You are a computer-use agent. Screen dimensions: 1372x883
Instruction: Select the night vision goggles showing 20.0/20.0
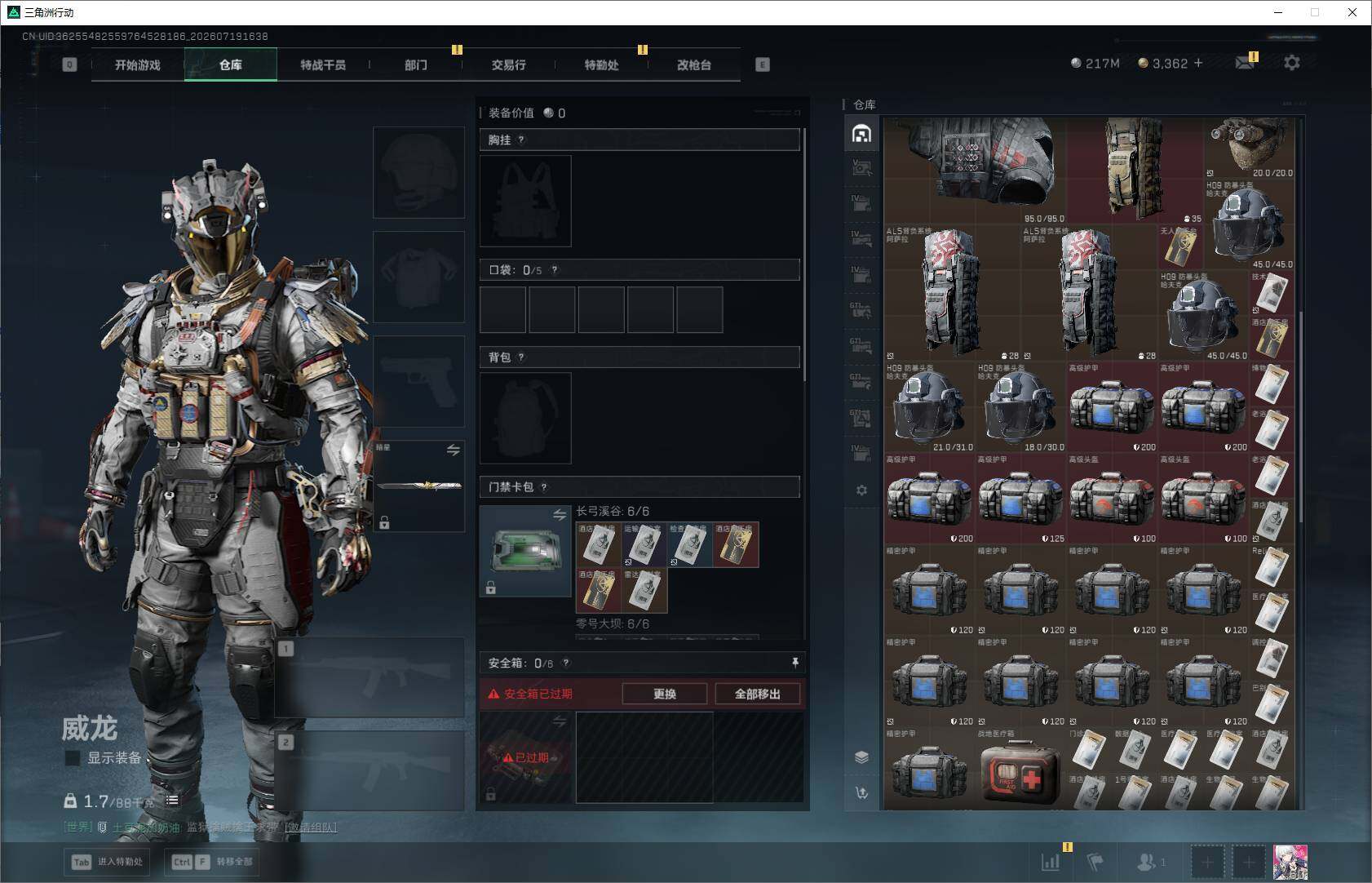(1250, 149)
